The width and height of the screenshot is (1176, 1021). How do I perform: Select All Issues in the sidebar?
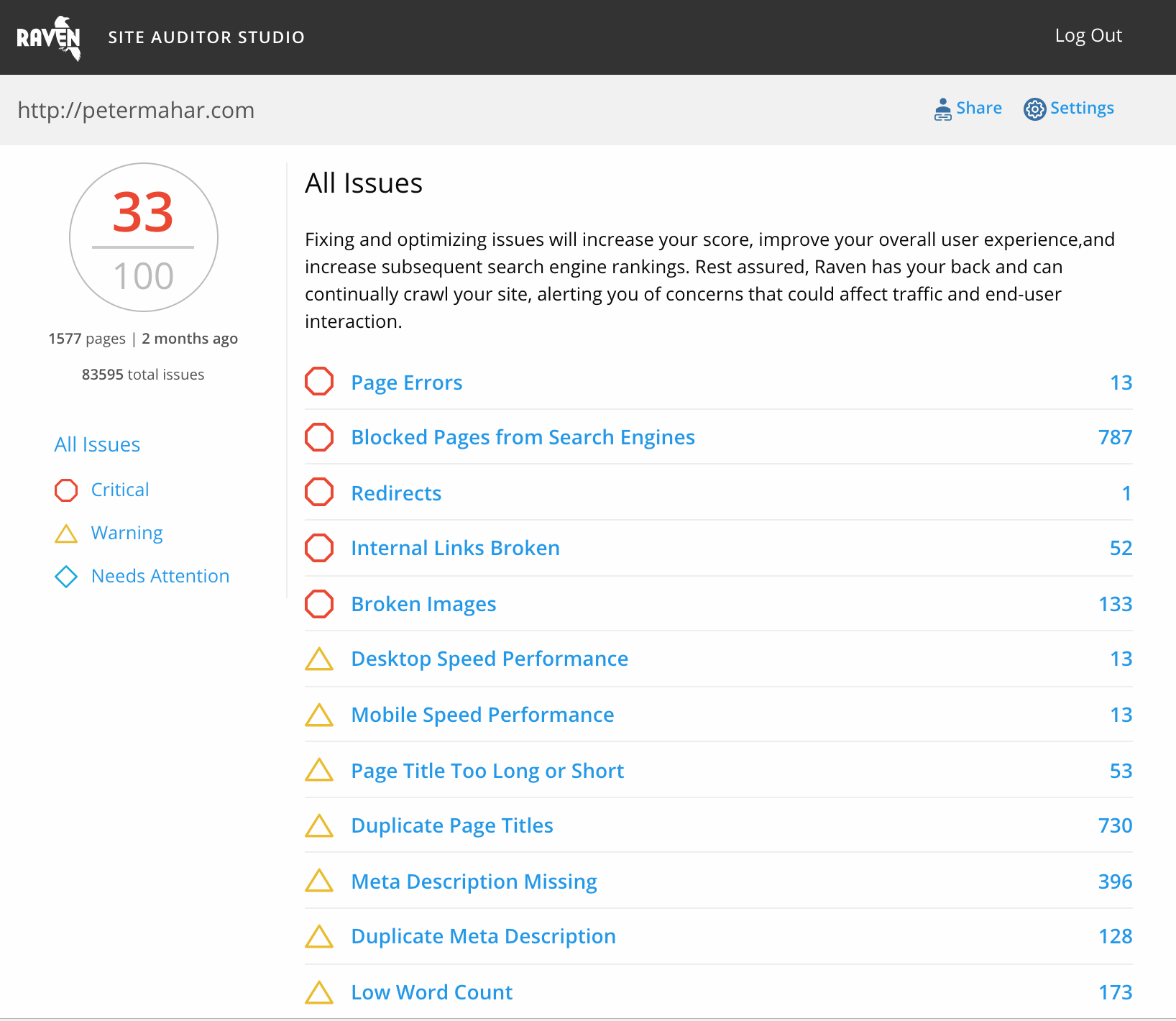[97, 445]
